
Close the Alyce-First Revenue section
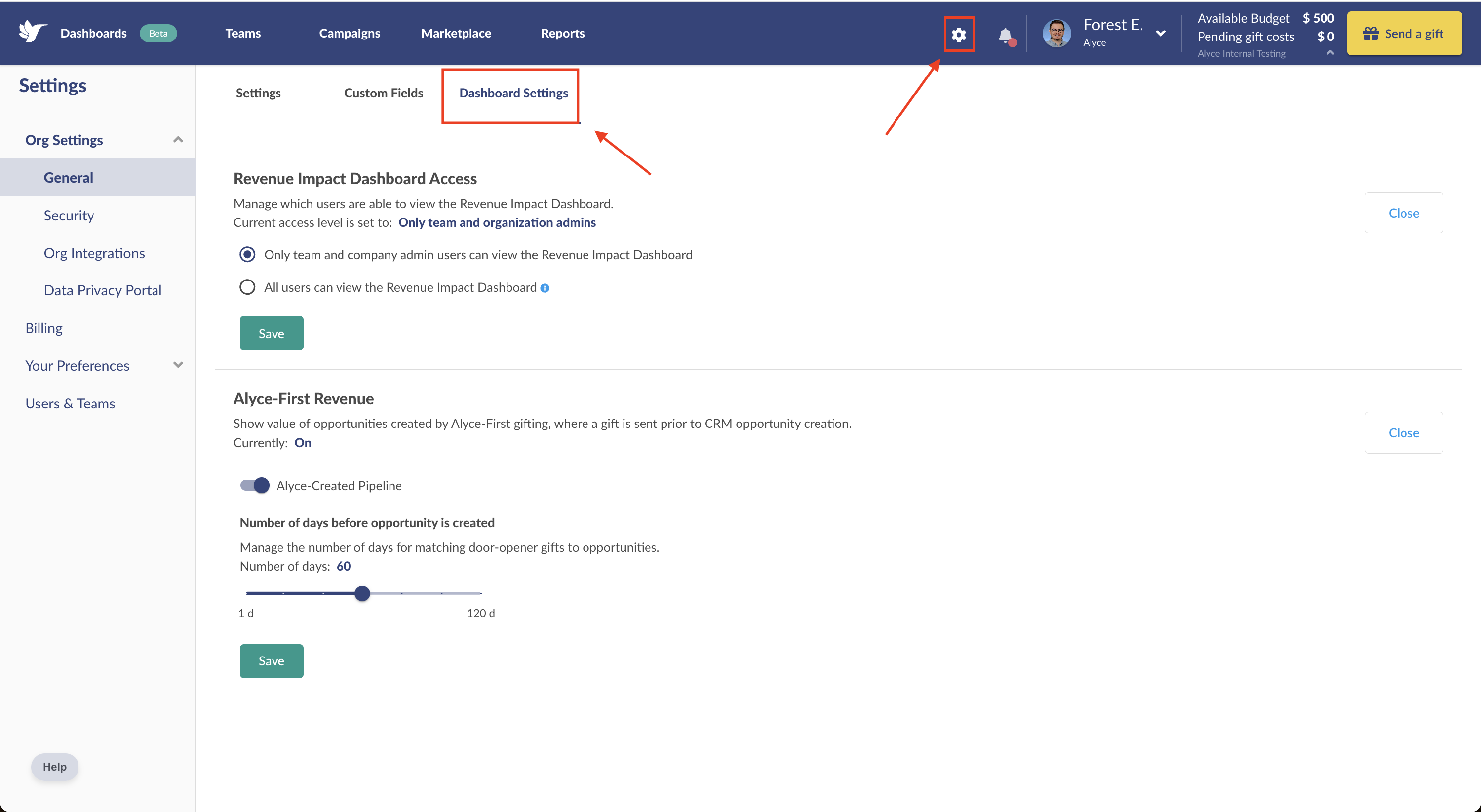pyautogui.click(x=1403, y=433)
